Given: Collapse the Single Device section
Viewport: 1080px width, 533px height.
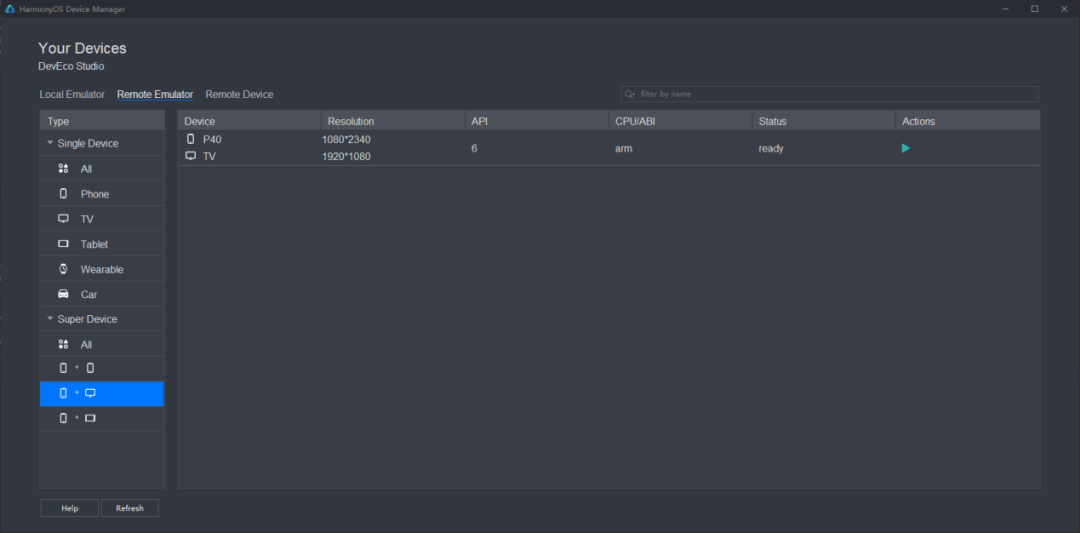Looking at the screenshot, I should coord(50,143).
